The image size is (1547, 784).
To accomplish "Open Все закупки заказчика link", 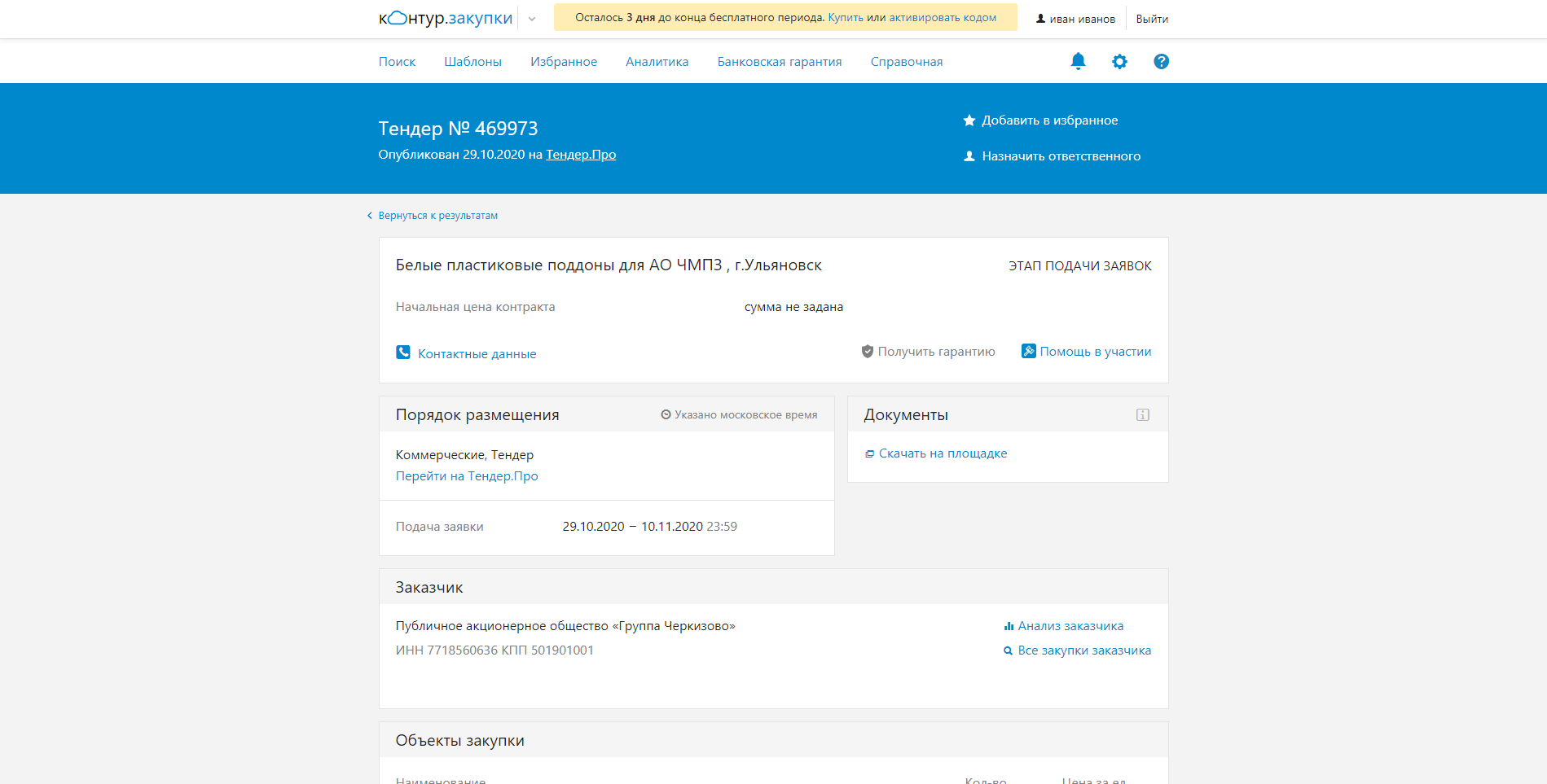I will pyautogui.click(x=1084, y=650).
